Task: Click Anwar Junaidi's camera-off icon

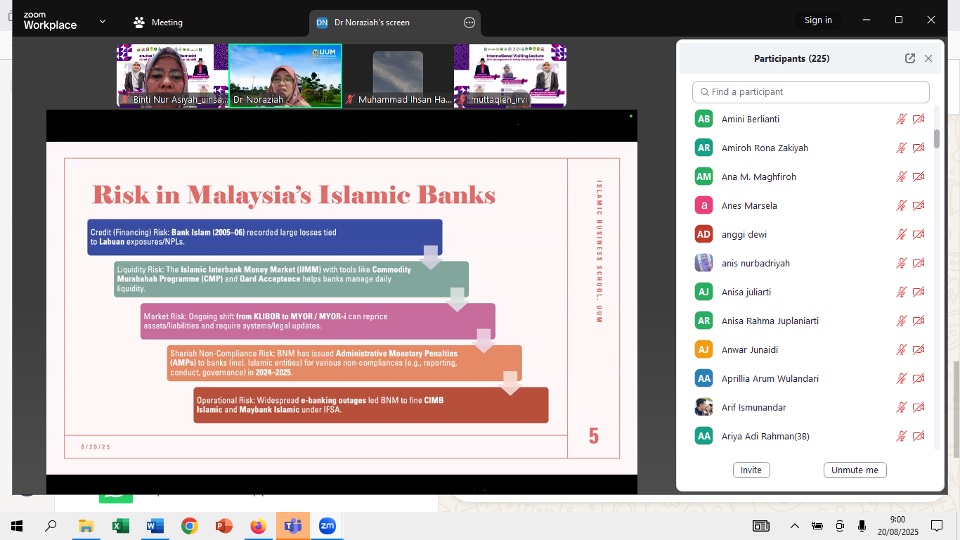Action: coord(918,349)
